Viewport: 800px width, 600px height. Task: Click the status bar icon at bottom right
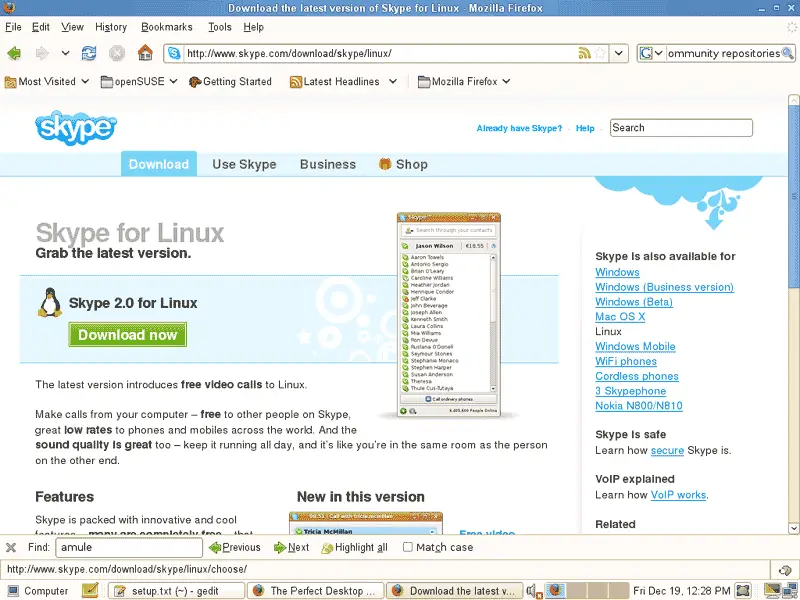coord(785,570)
